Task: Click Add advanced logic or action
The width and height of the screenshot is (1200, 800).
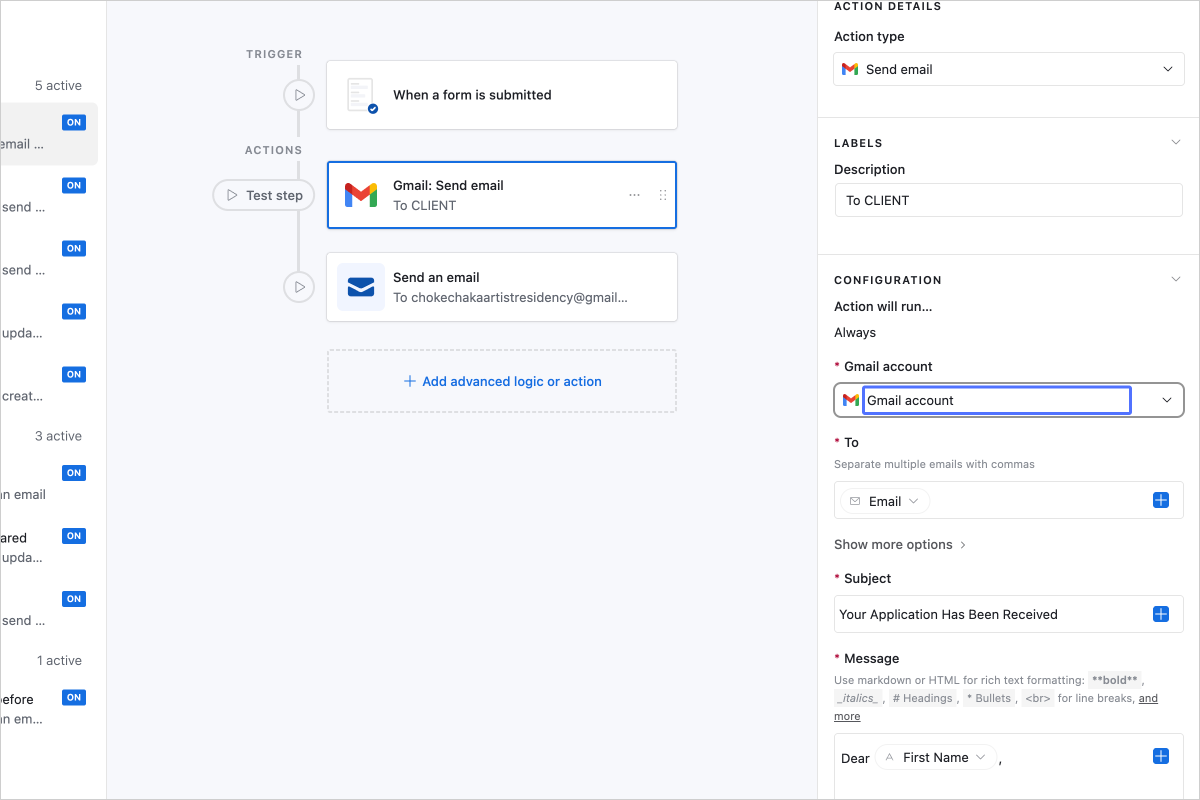Action: [502, 381]
